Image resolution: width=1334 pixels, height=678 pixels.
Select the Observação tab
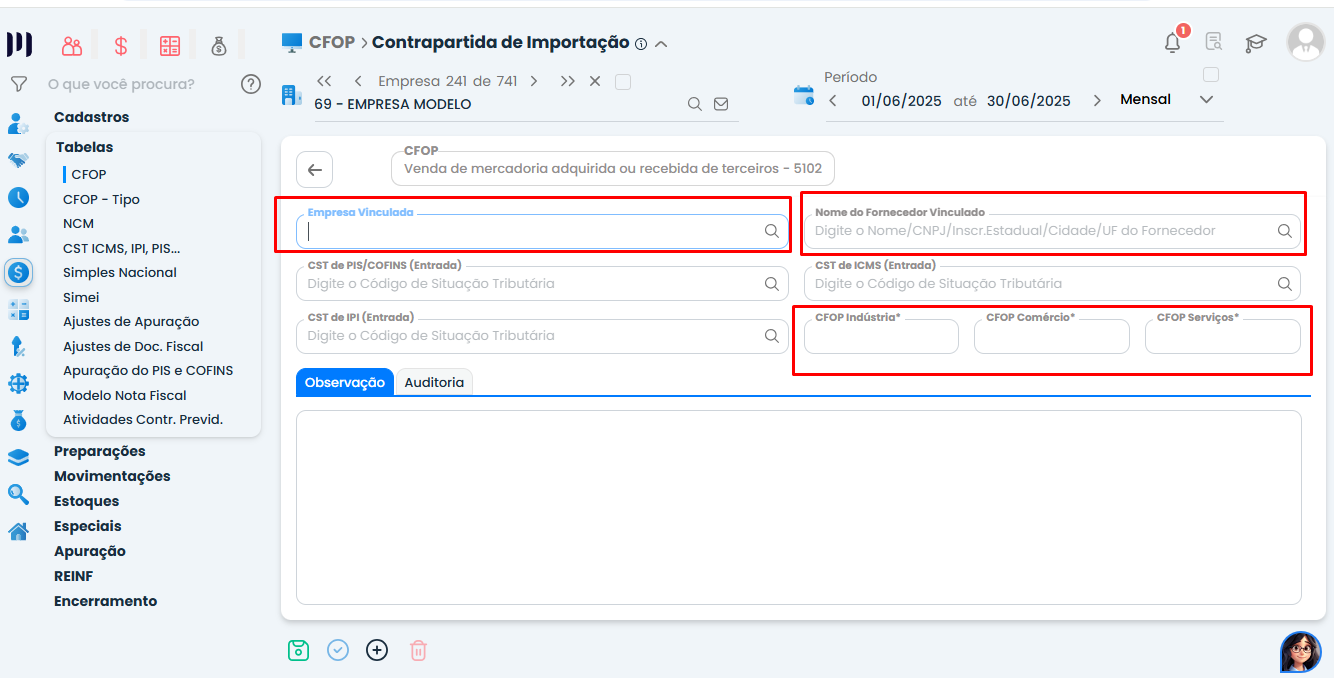click(x=345, y=382)
